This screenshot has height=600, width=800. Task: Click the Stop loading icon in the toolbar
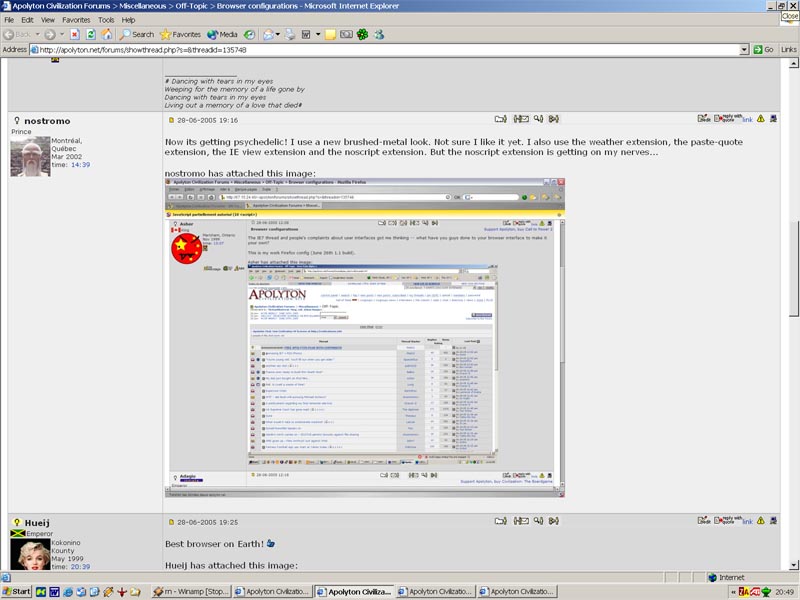pyautogui.click(x=75, y=34)
